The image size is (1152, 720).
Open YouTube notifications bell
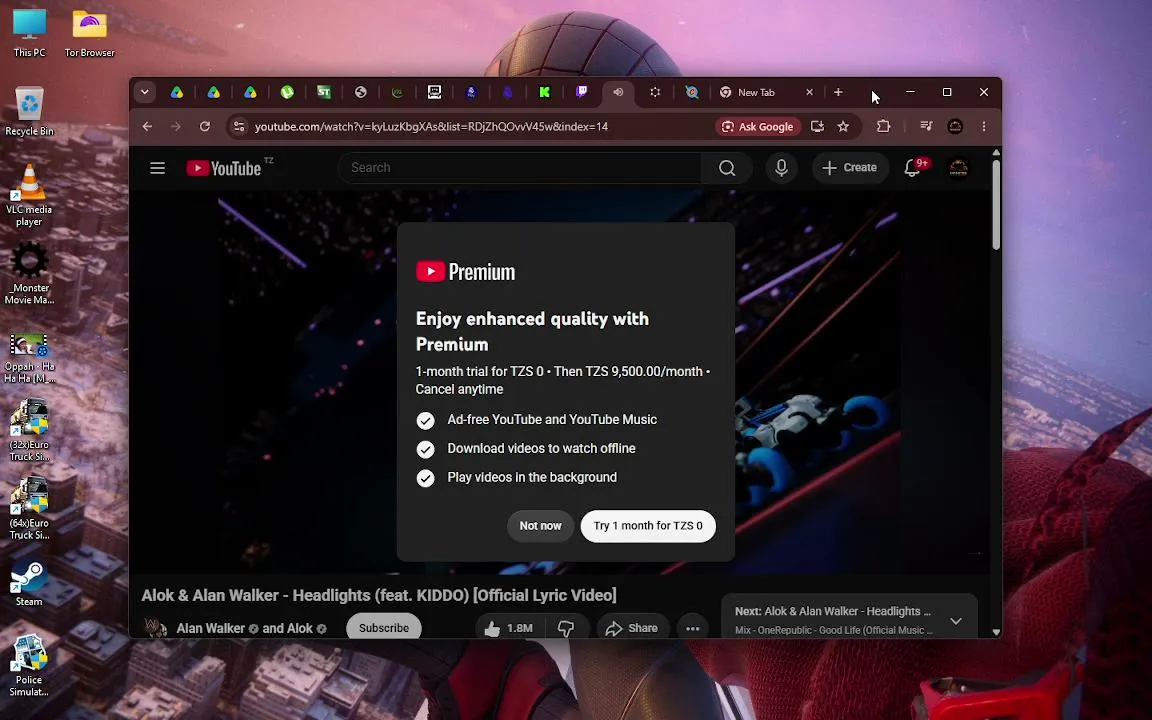912,168
